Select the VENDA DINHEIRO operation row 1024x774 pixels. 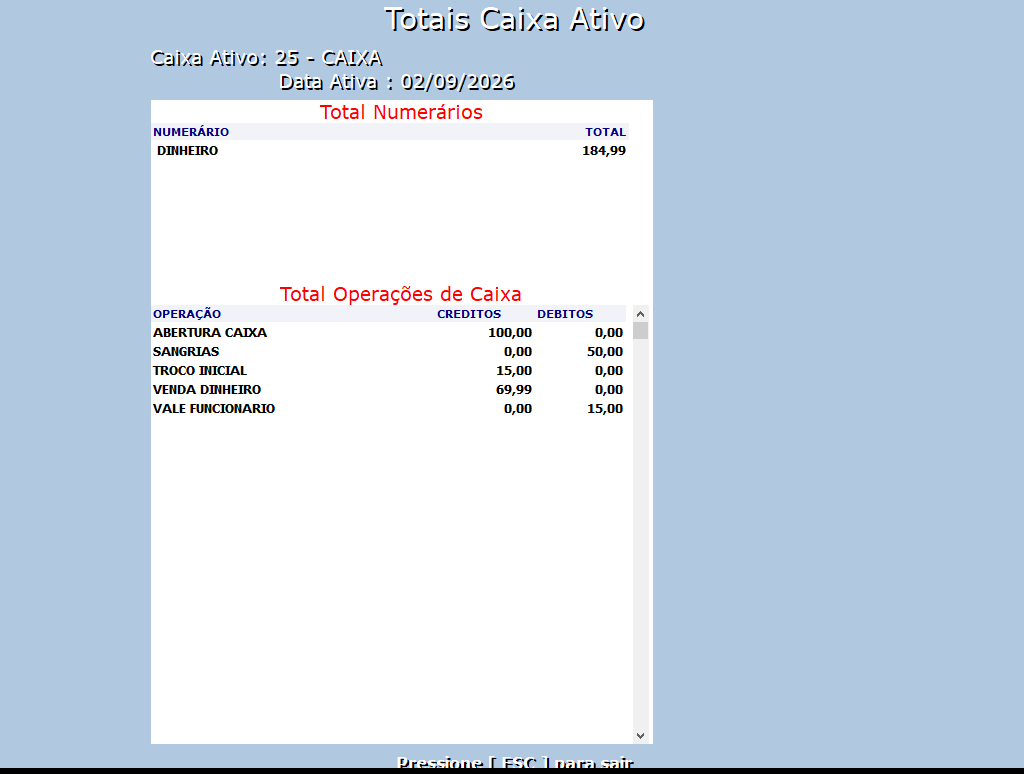pos(389,389)
